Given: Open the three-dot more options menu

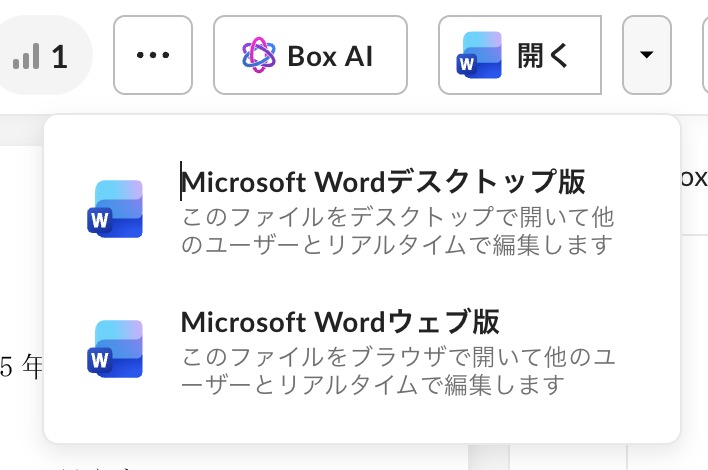Looking at the screenshot, I should pos(153,55).
